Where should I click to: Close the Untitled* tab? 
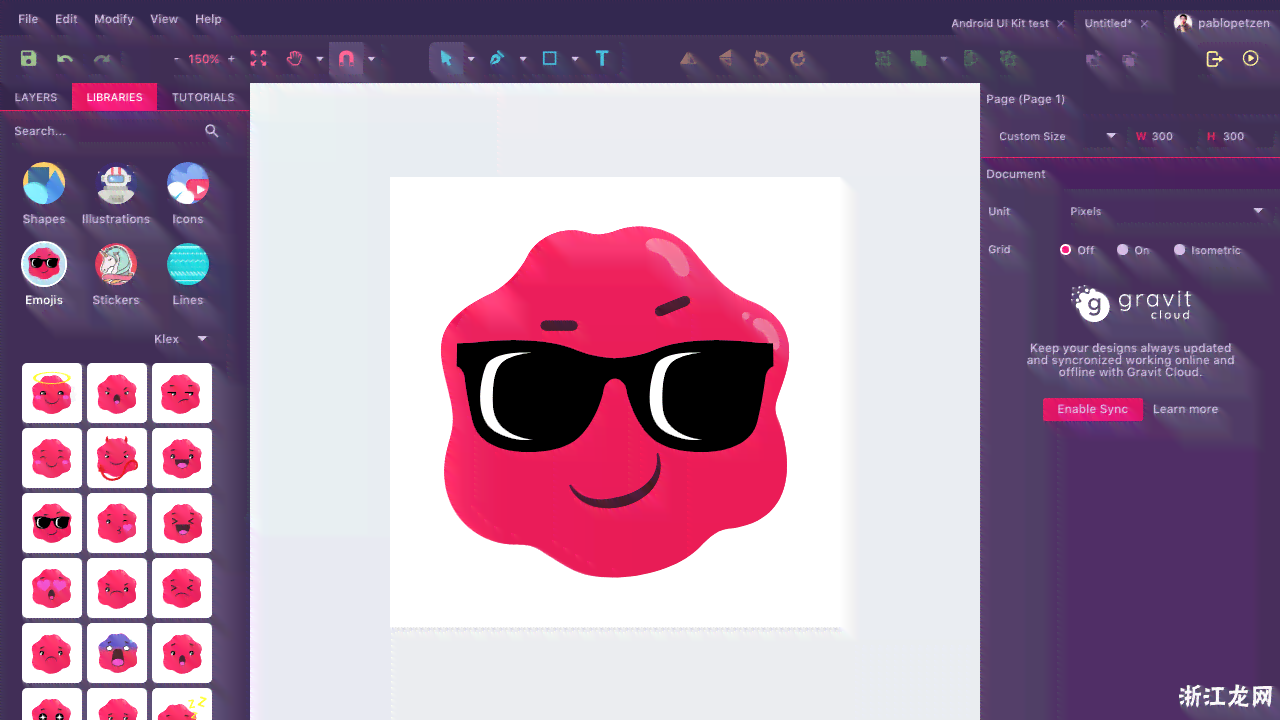coord(1144,23)
